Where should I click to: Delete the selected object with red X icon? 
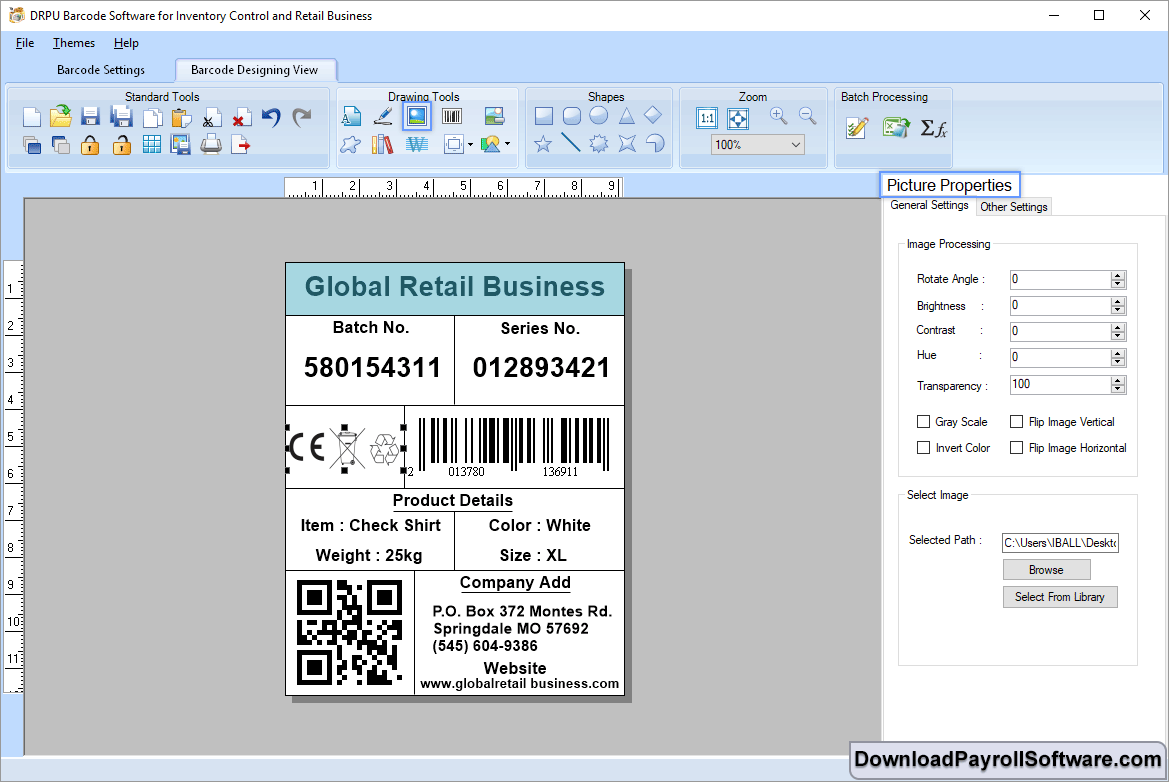click(241, 118)
